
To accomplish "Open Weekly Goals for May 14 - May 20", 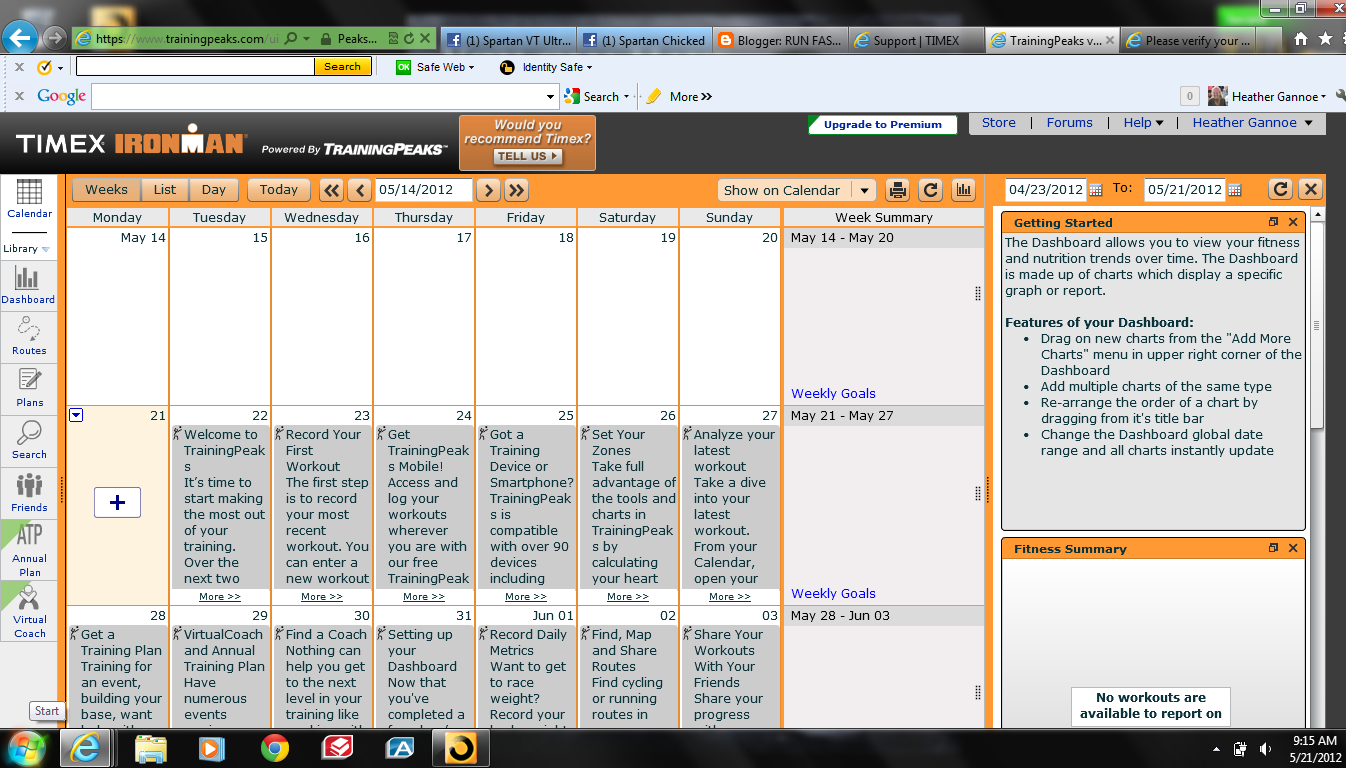I will pos(833,393).
